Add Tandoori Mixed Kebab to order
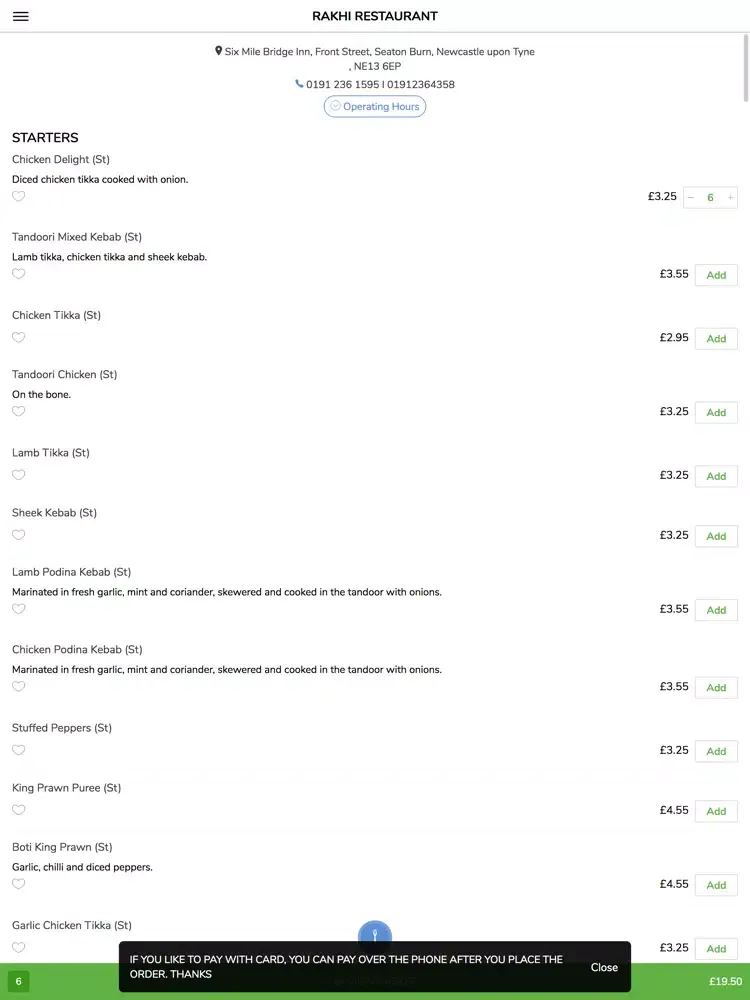This screenshot has width=750, height=1000. click(716, 275)
